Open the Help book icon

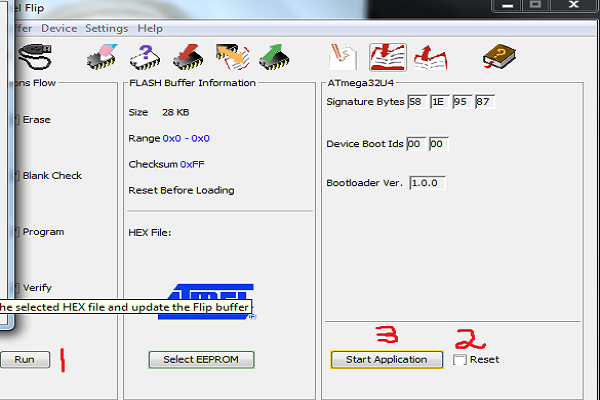(x=499, y=57)
